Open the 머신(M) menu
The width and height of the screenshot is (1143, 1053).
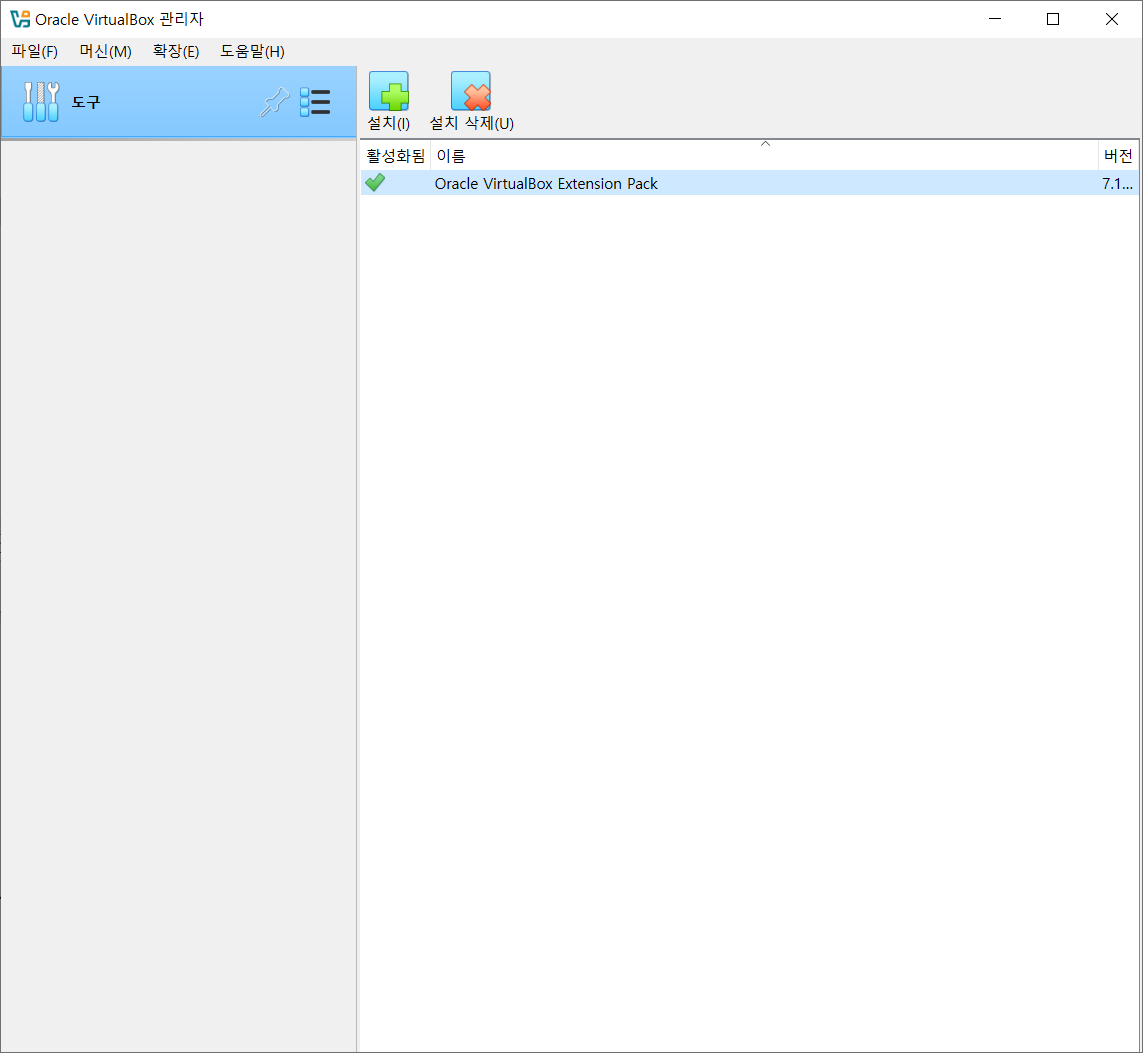tap(106, 51)
